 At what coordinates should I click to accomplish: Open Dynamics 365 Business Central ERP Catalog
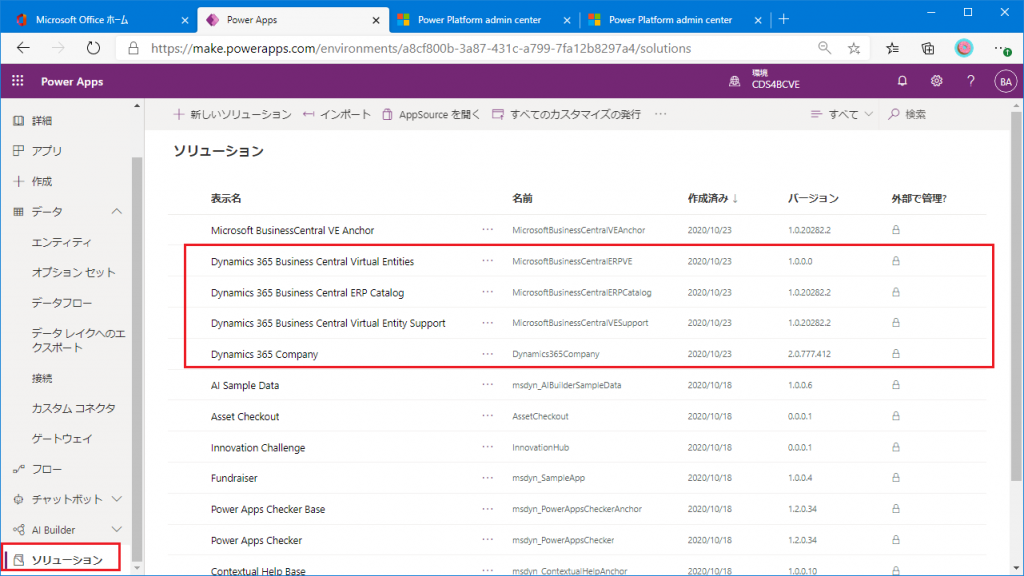click(307, 293)
